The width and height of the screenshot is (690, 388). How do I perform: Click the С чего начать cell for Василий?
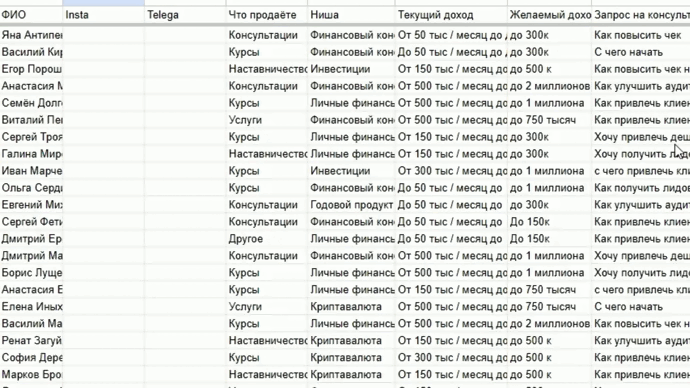click(x=641, y=52)
